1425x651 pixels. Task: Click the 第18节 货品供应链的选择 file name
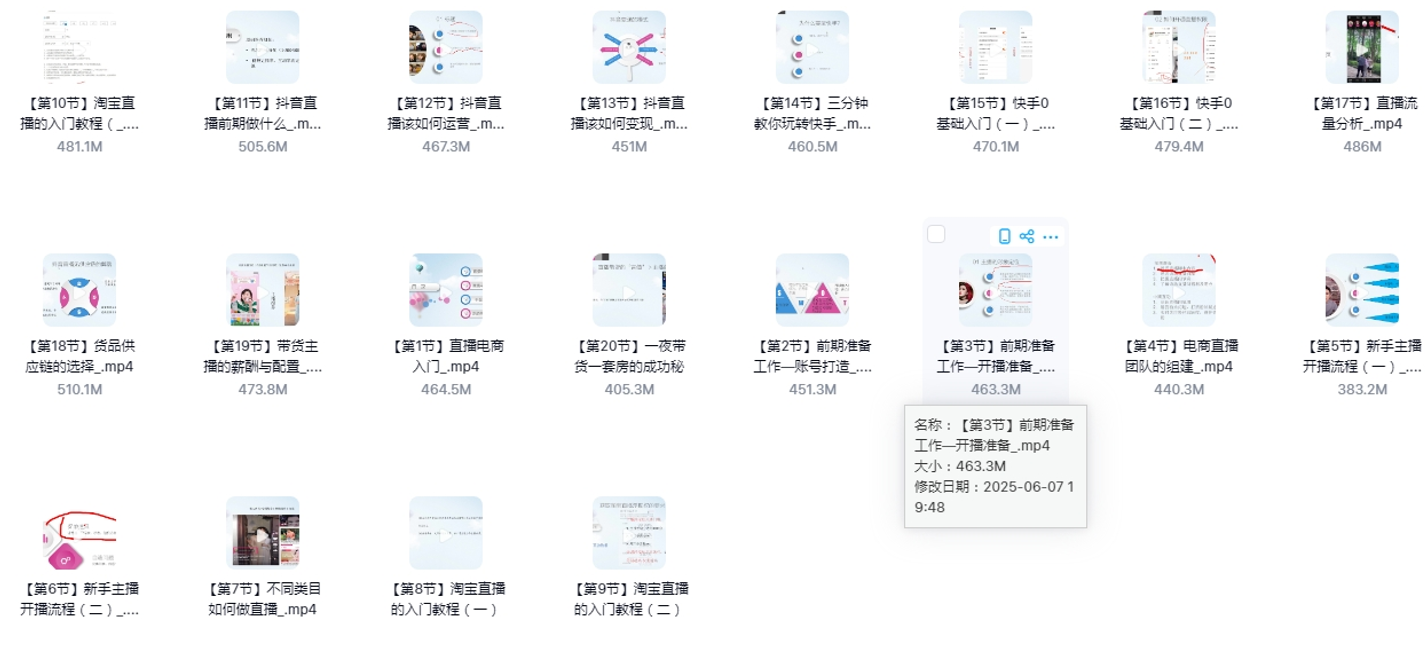click(x=79, y=356)
